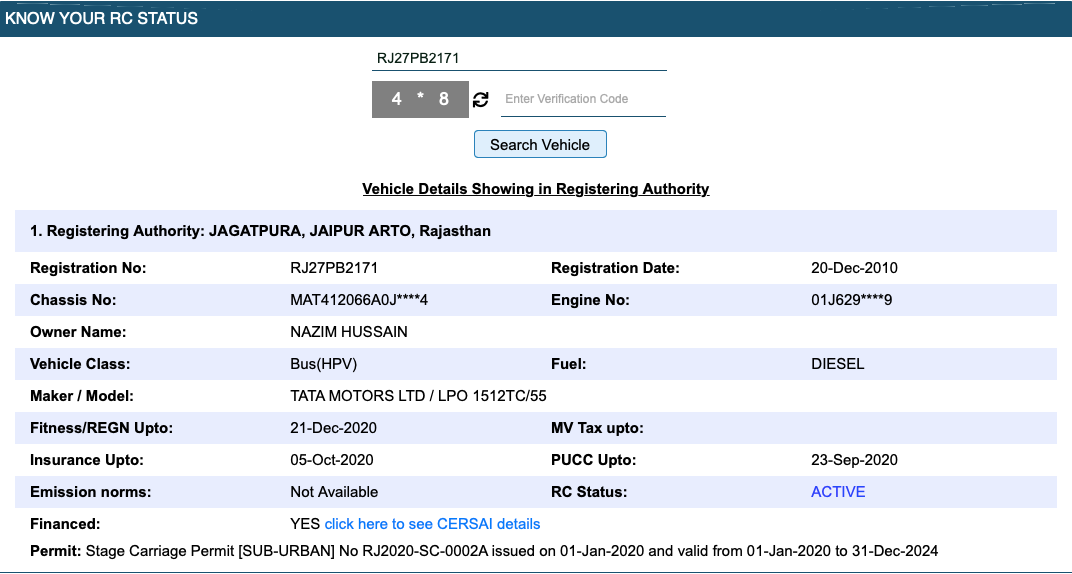
Task: Click the owner name NAZIM HUSSAIN
Action: (349, 332)
